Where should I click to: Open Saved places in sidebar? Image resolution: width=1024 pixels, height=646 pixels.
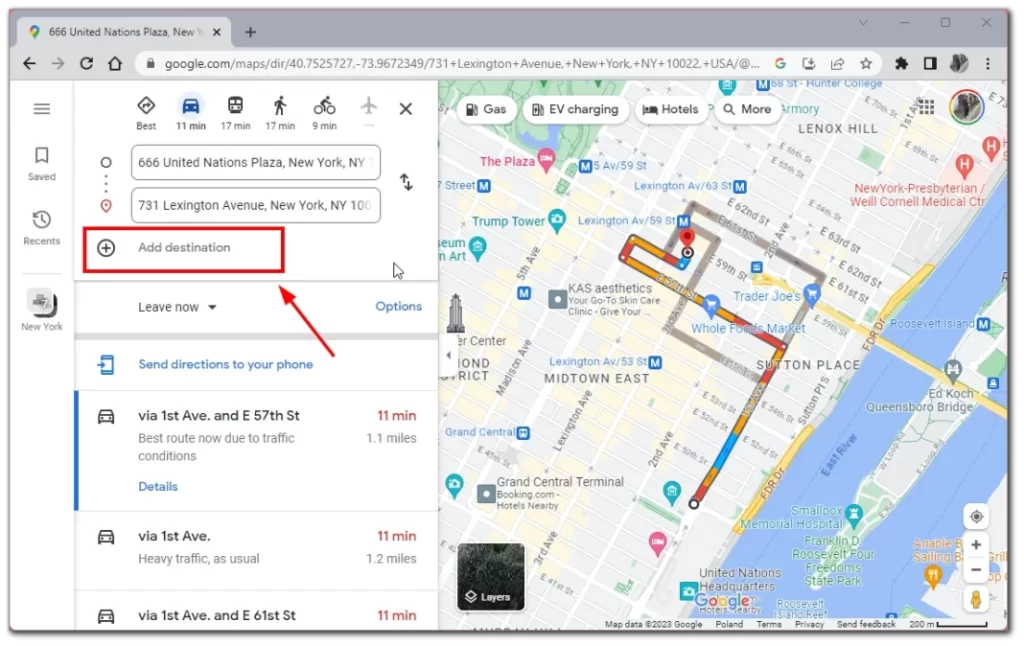42,163
